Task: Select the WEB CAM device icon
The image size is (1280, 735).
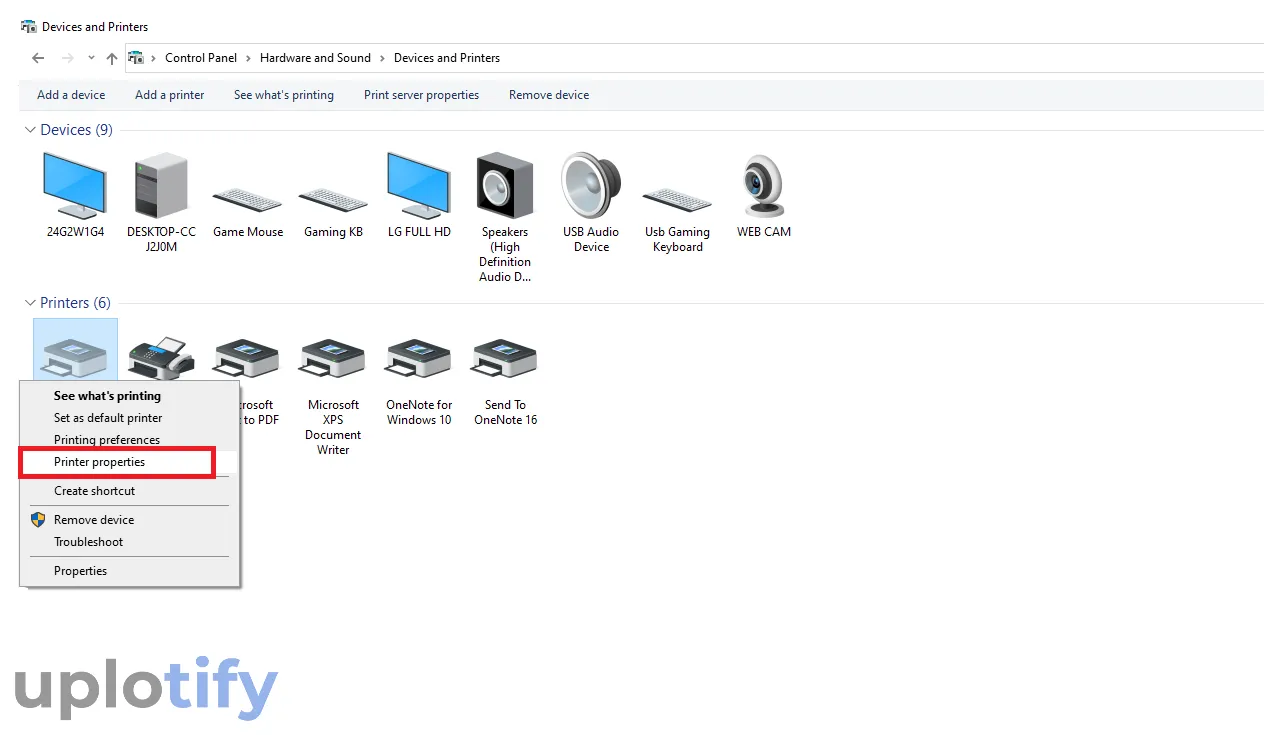Action: click(764, 185)
